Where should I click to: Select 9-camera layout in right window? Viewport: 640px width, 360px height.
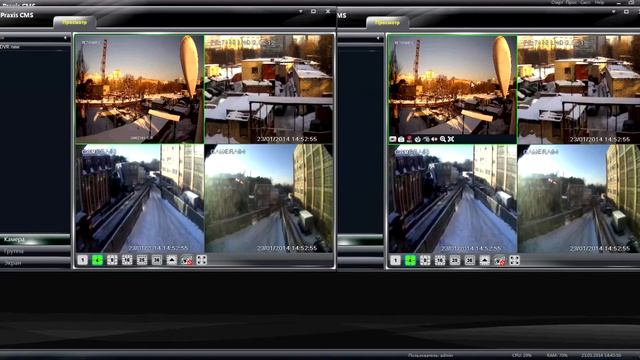425,260
